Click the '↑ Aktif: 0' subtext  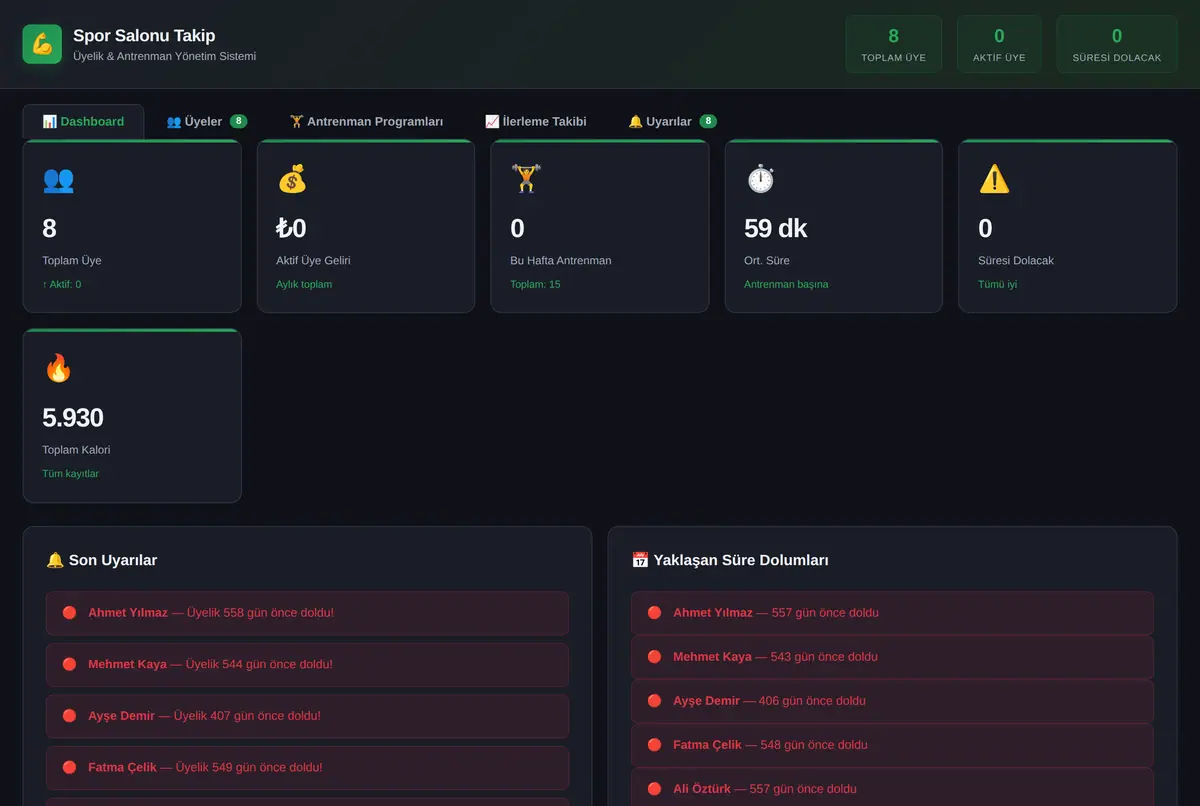coord(62,284)
